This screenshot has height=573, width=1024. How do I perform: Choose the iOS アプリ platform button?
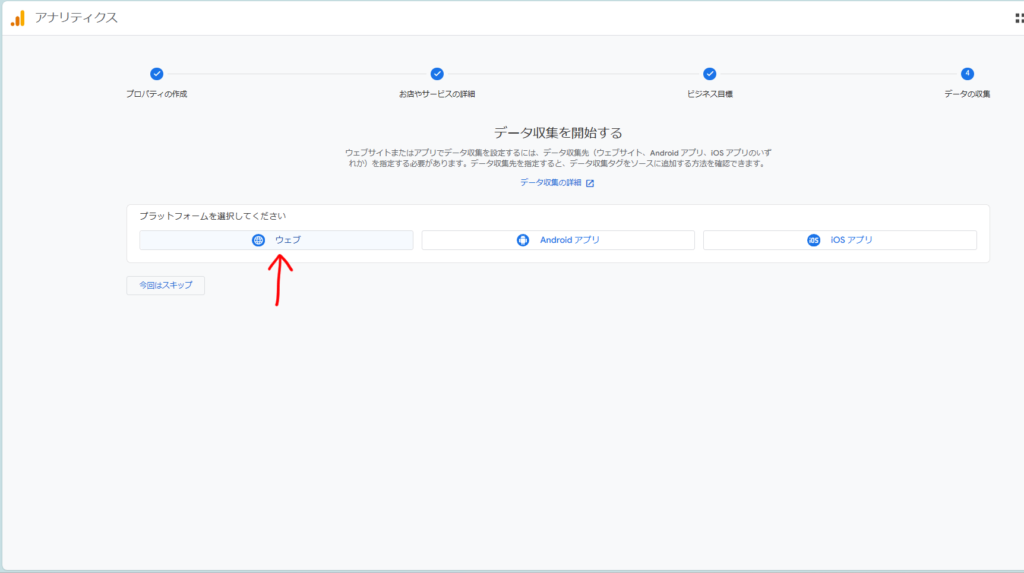click(840, 240)
